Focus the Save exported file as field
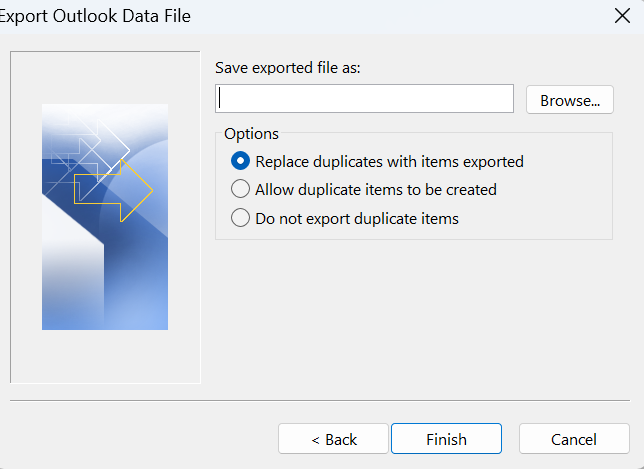 (x=364, y=99)
